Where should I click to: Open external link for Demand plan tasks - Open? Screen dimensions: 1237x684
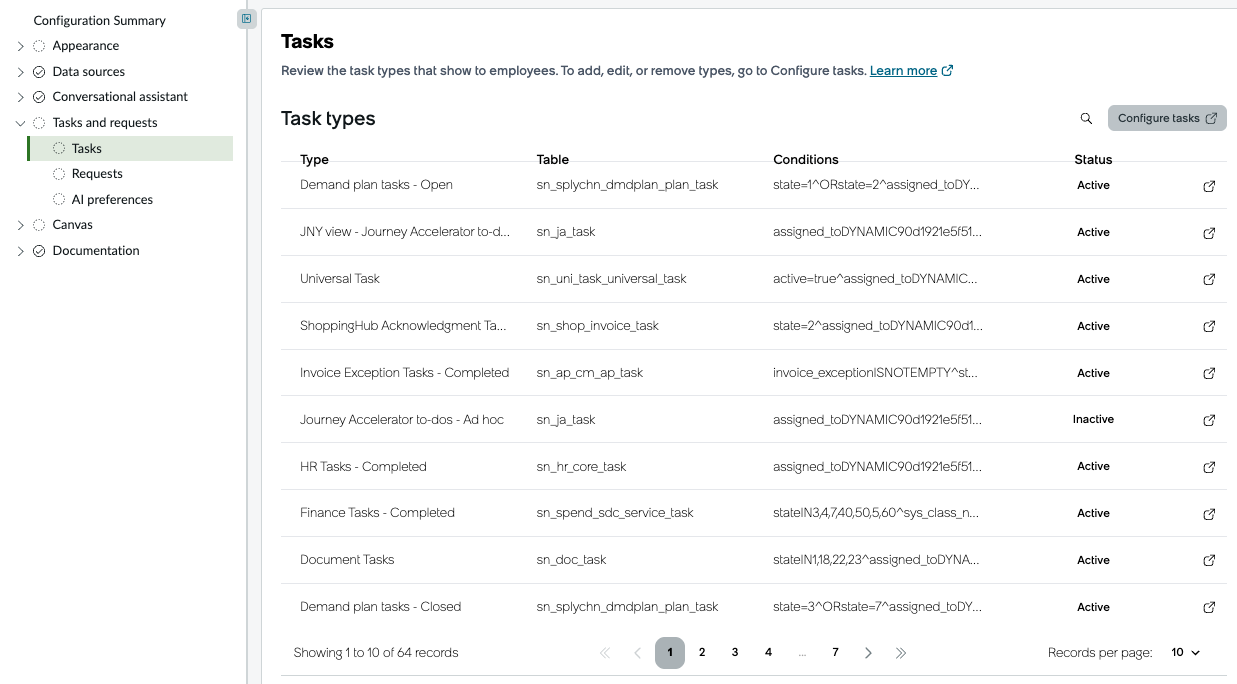pos(1209,186)
